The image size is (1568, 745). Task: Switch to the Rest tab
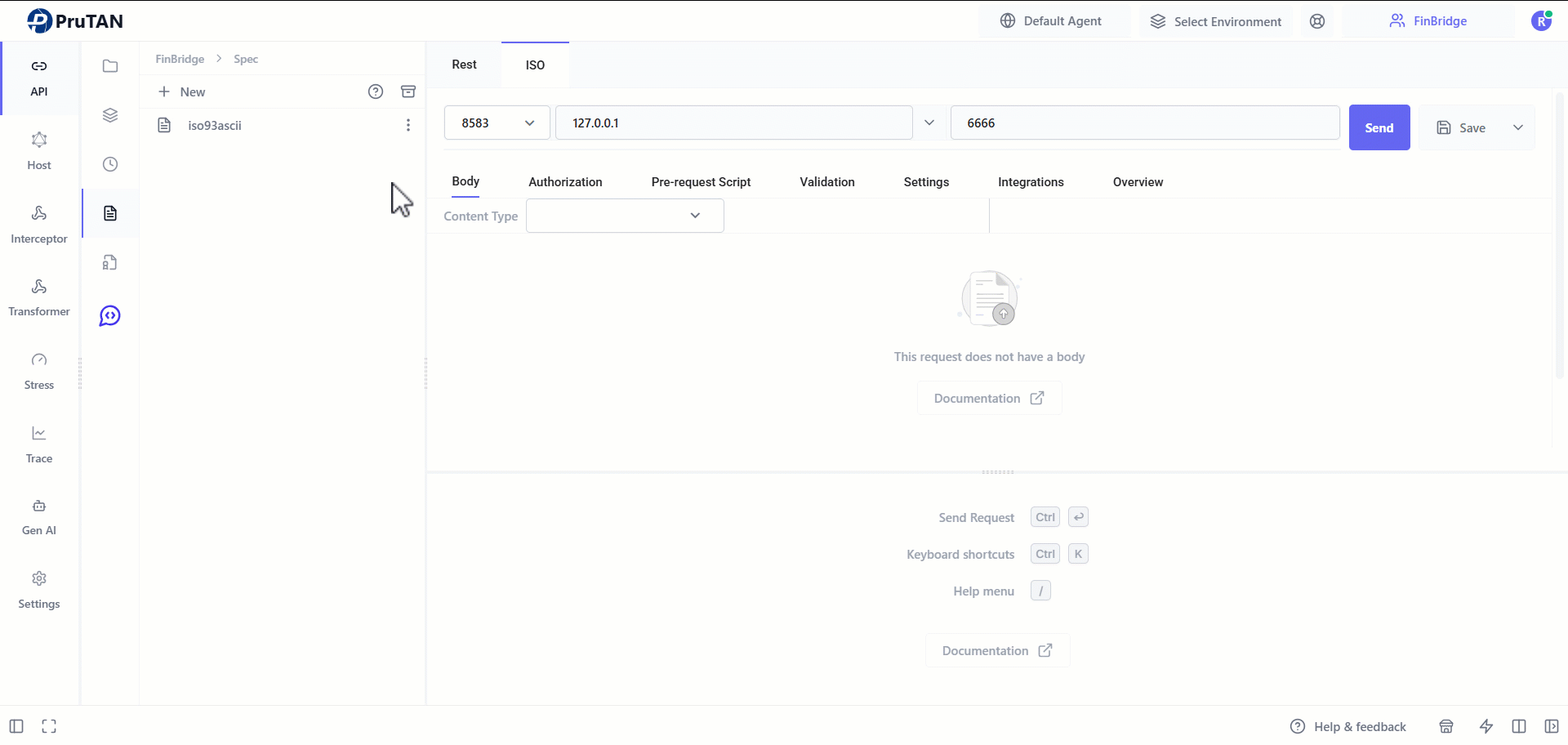coord(464,65)
